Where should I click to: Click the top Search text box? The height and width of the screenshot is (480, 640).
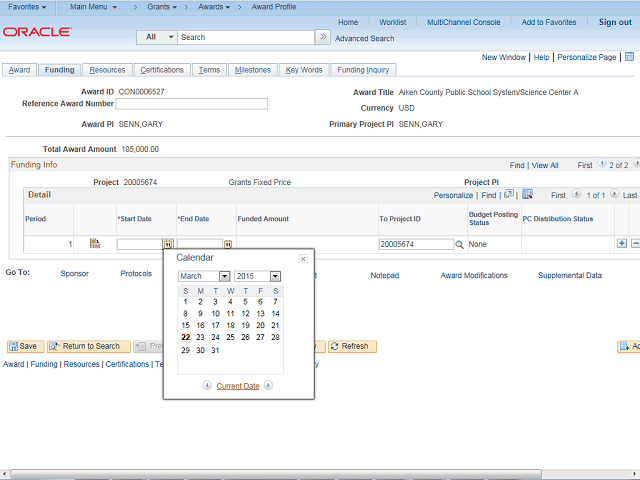point(246,37)
